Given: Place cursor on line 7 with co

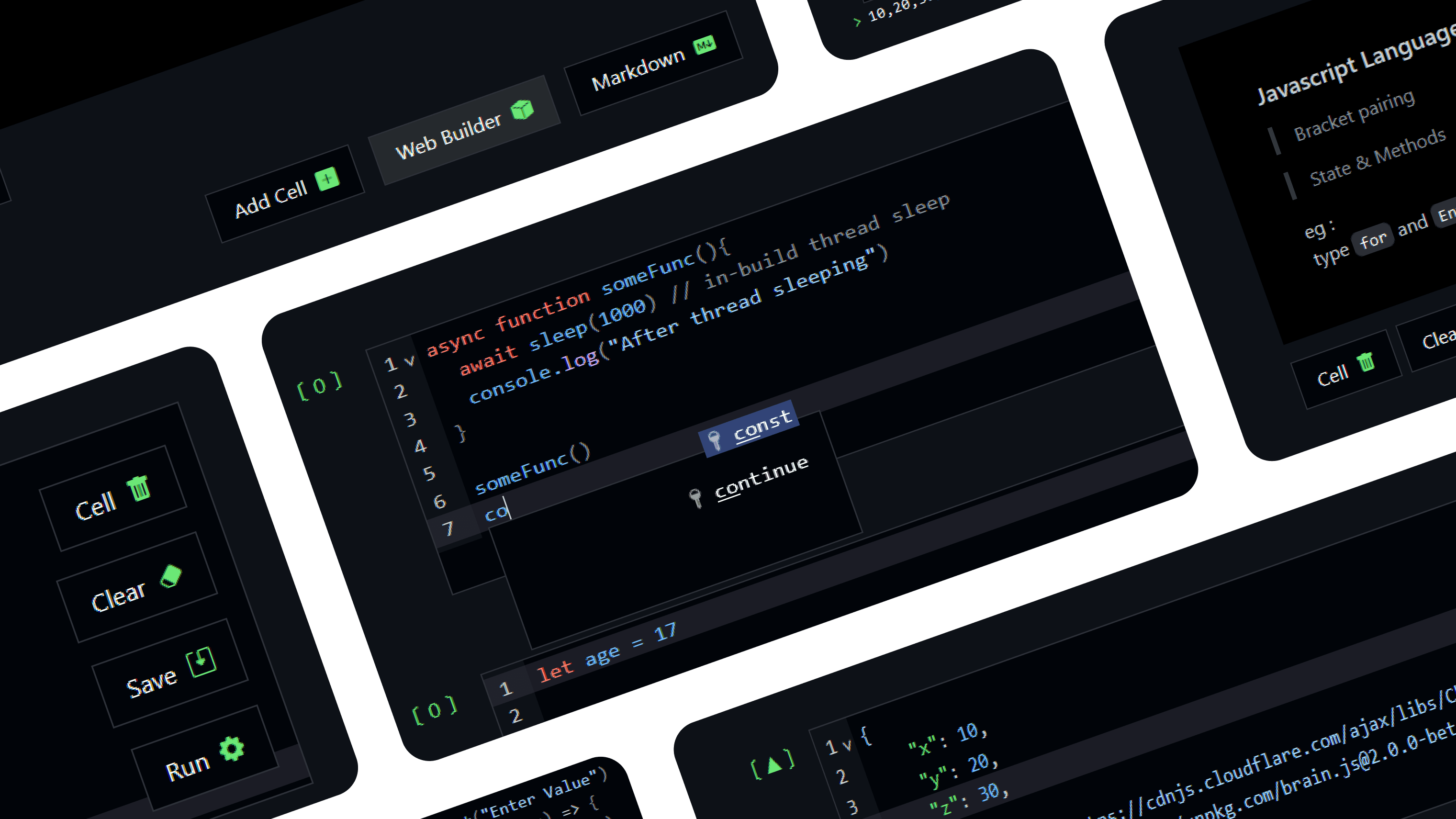Looking at the screenshot, I should pos(497,512).
